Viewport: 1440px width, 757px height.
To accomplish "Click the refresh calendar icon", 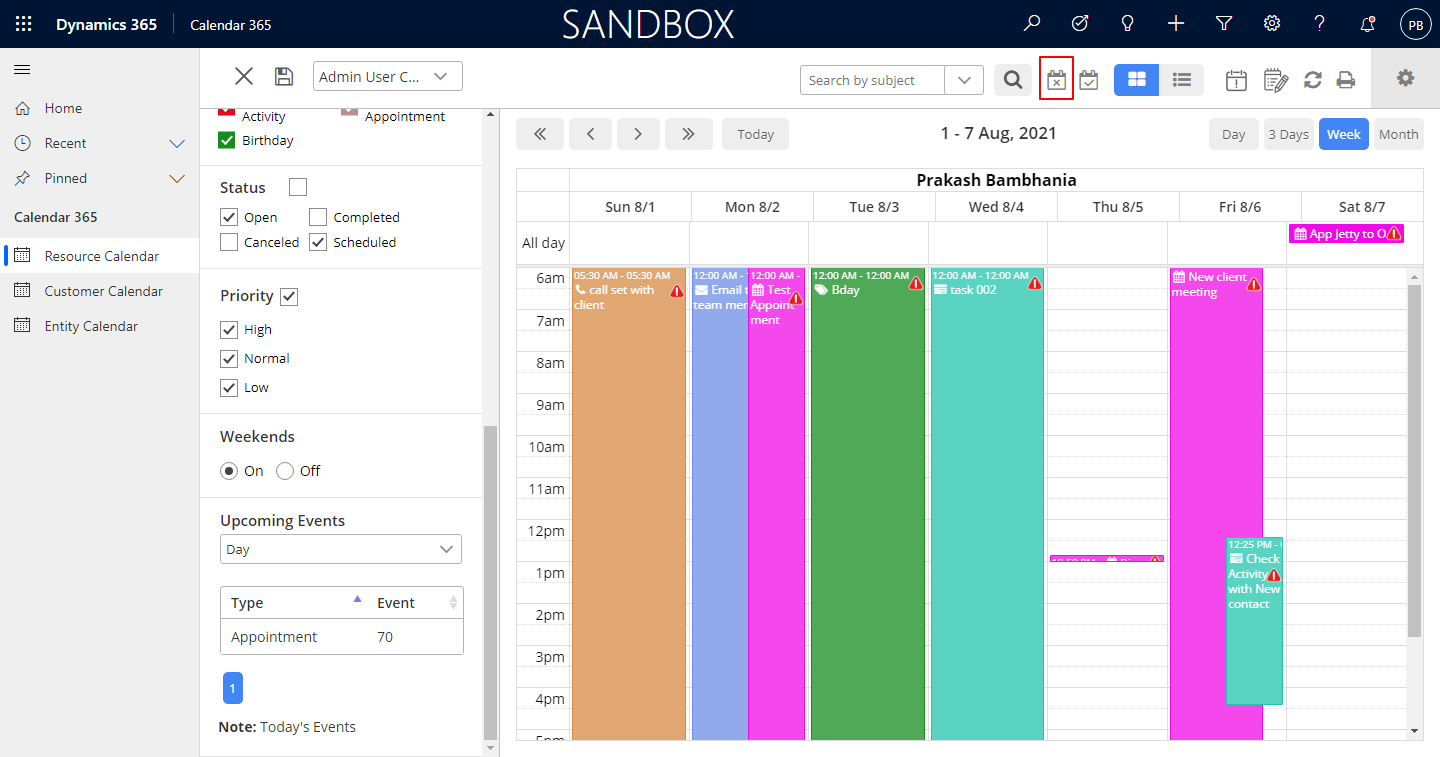I will coord(1313,80).
